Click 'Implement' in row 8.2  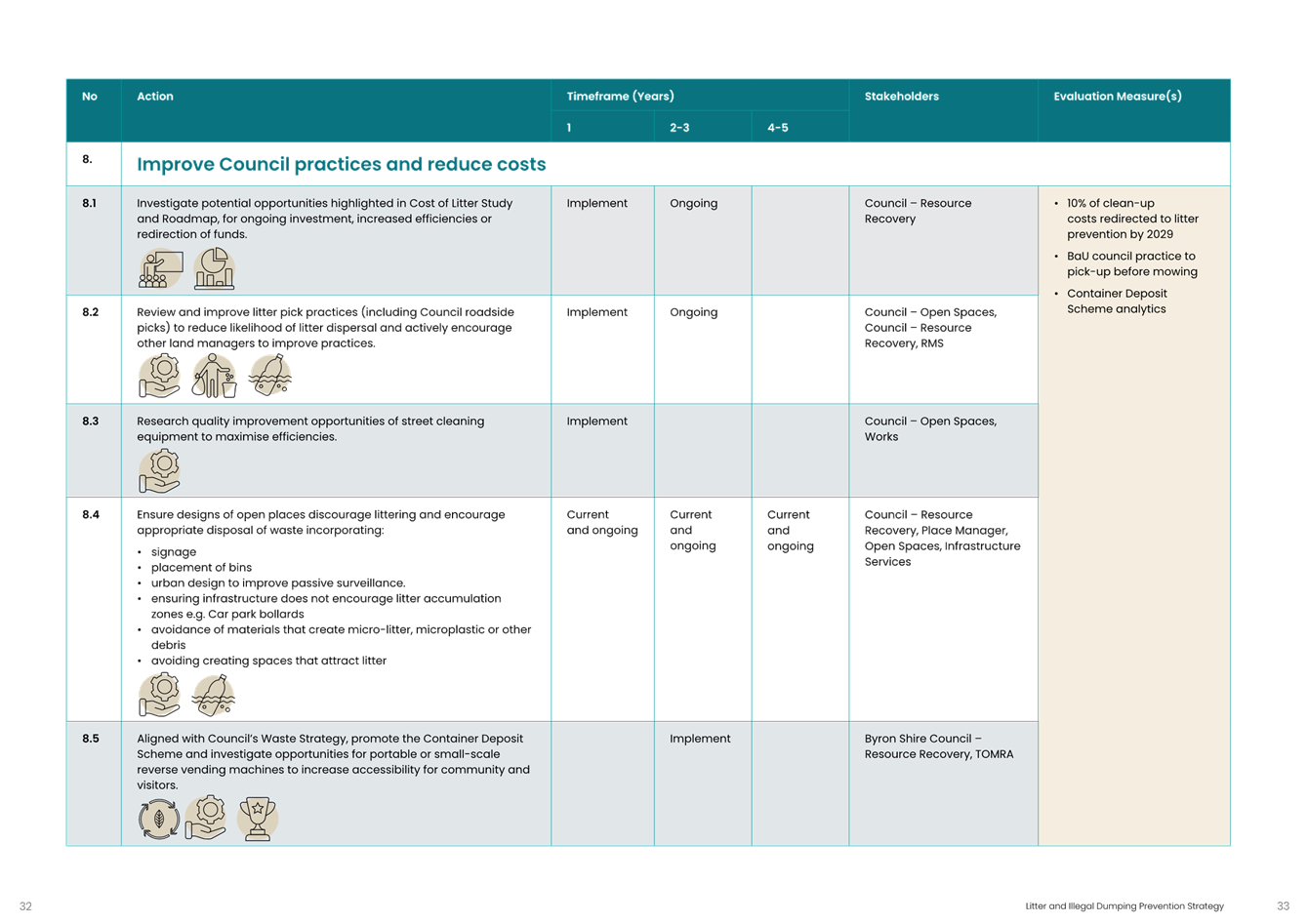tap(597, 313)
